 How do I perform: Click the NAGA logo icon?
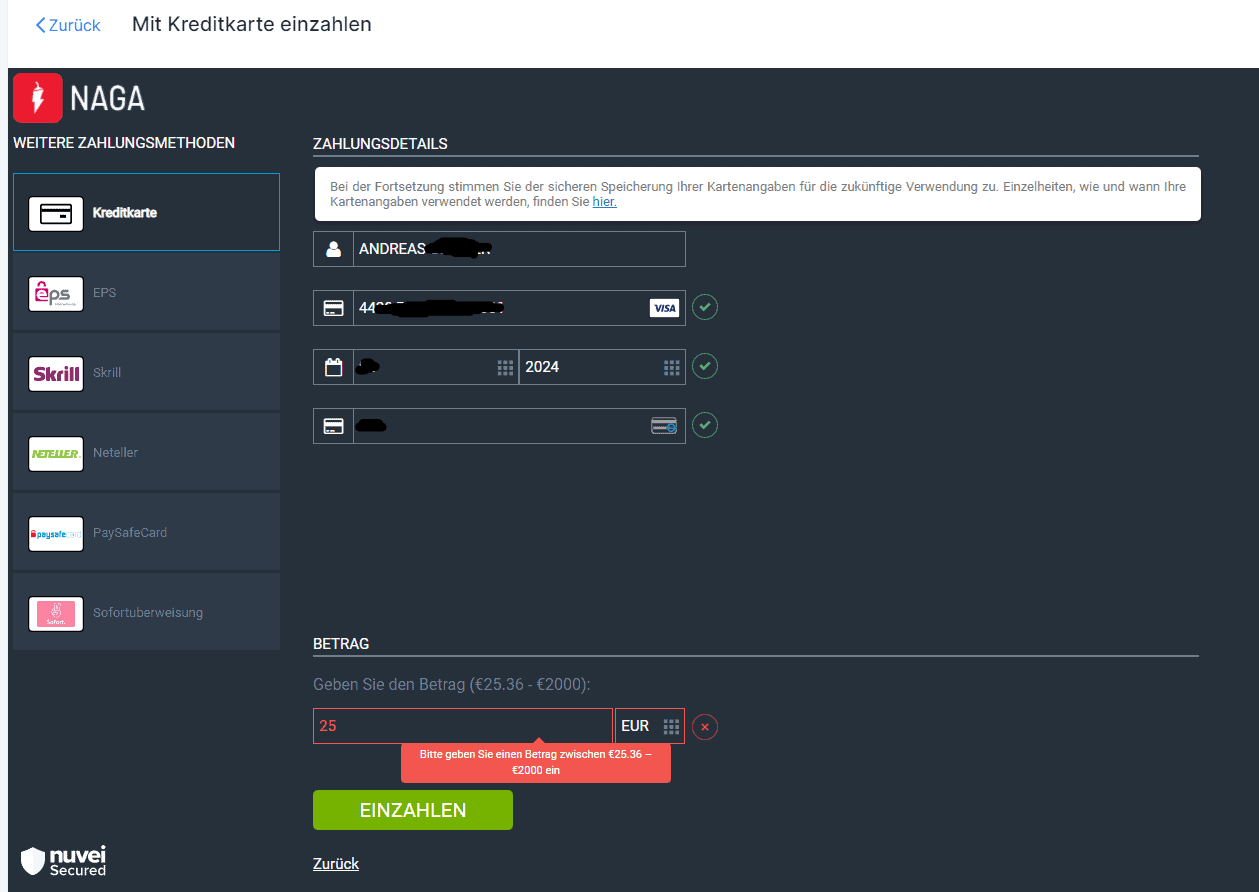coord(38,98)
